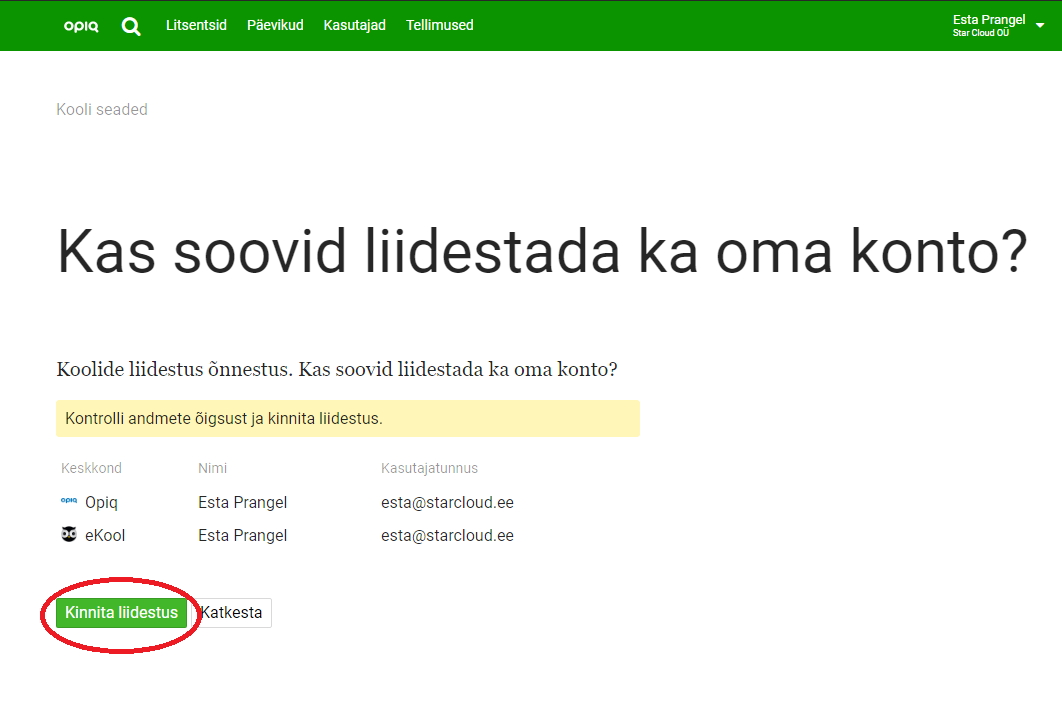
Task: Open the Tellimused menu item
Action: [x=439, y=25]
